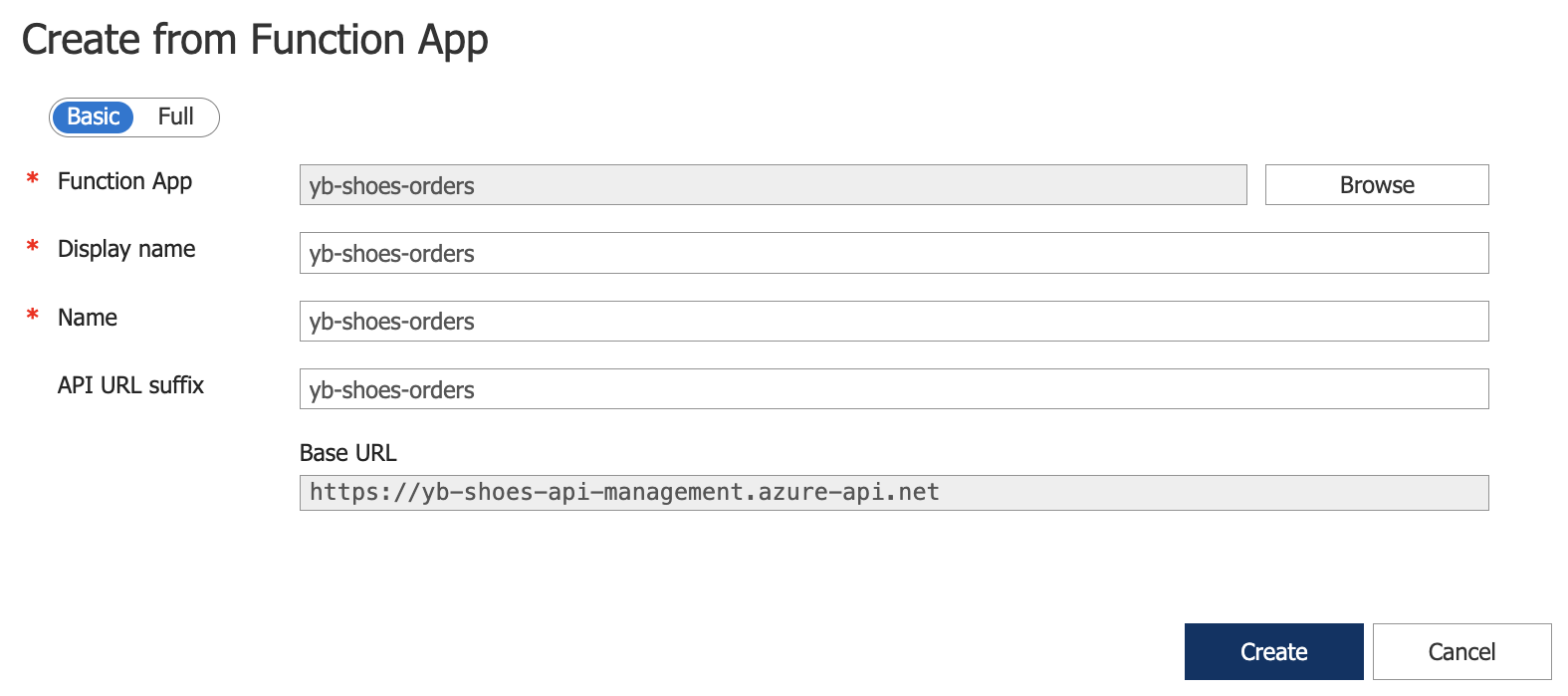Focus the API URL suffix field

click(893, 388)
